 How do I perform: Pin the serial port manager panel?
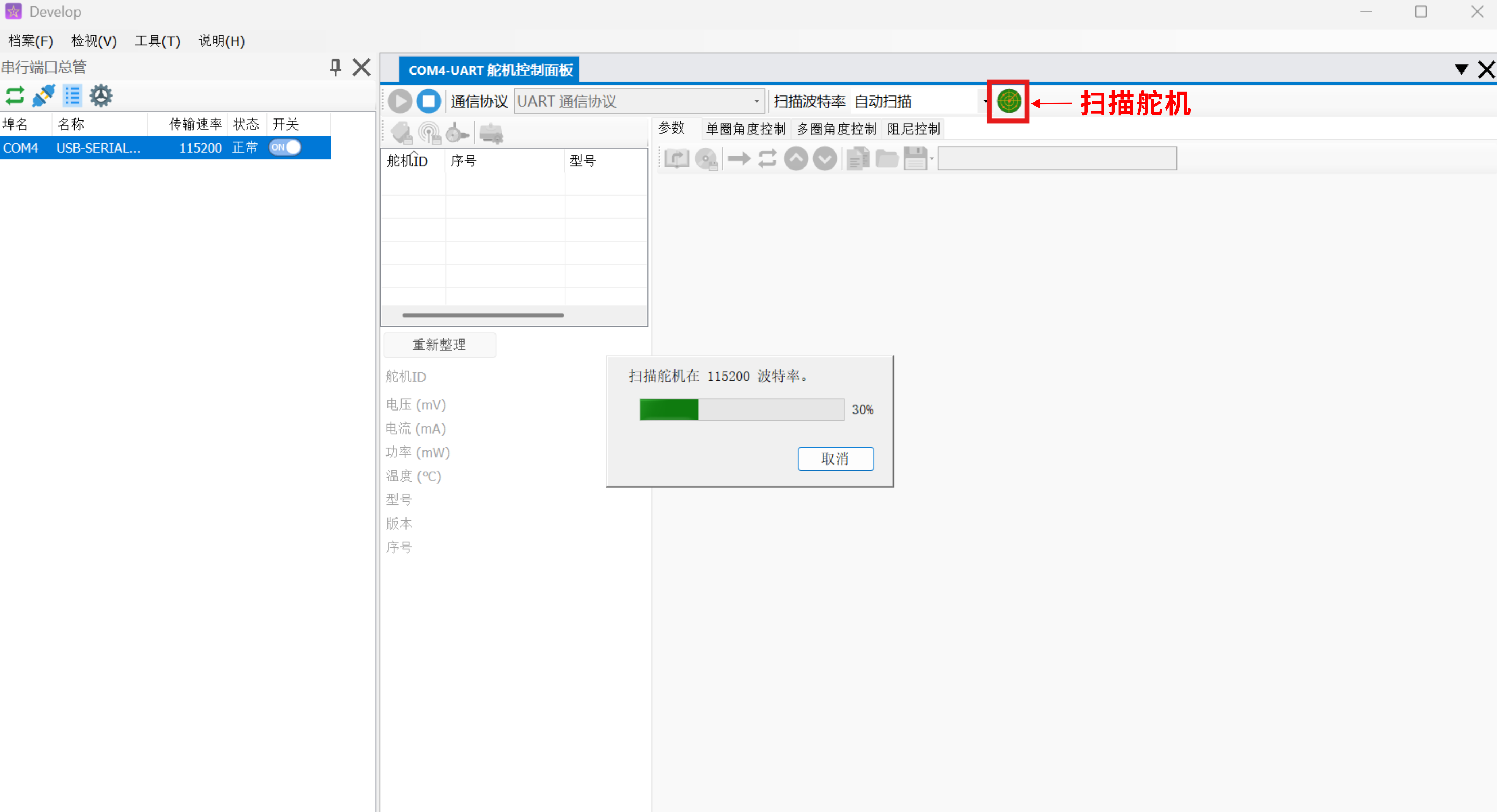[x=335, y=67]
